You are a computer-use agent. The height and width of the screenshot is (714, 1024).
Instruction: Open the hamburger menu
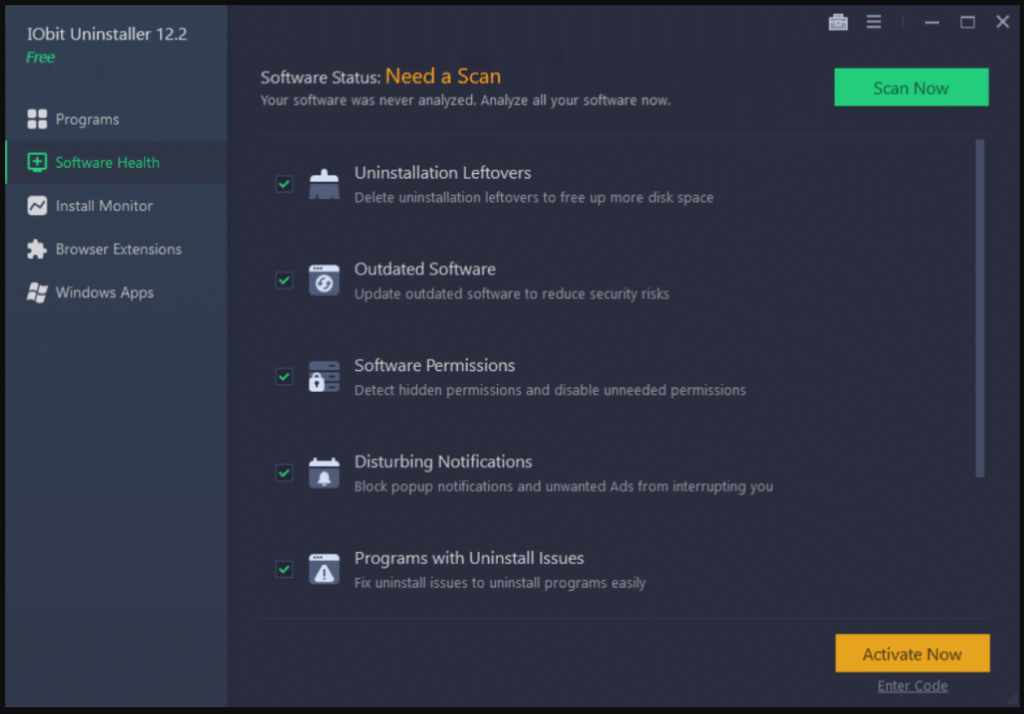873,21
